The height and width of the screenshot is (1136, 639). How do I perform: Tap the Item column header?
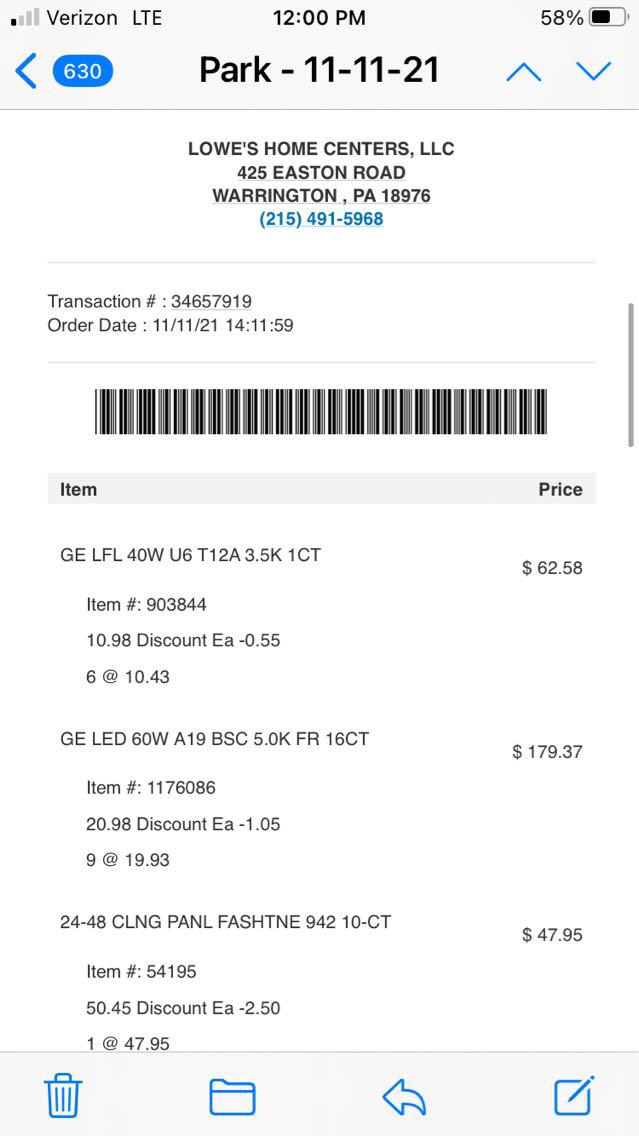(78, 489)
